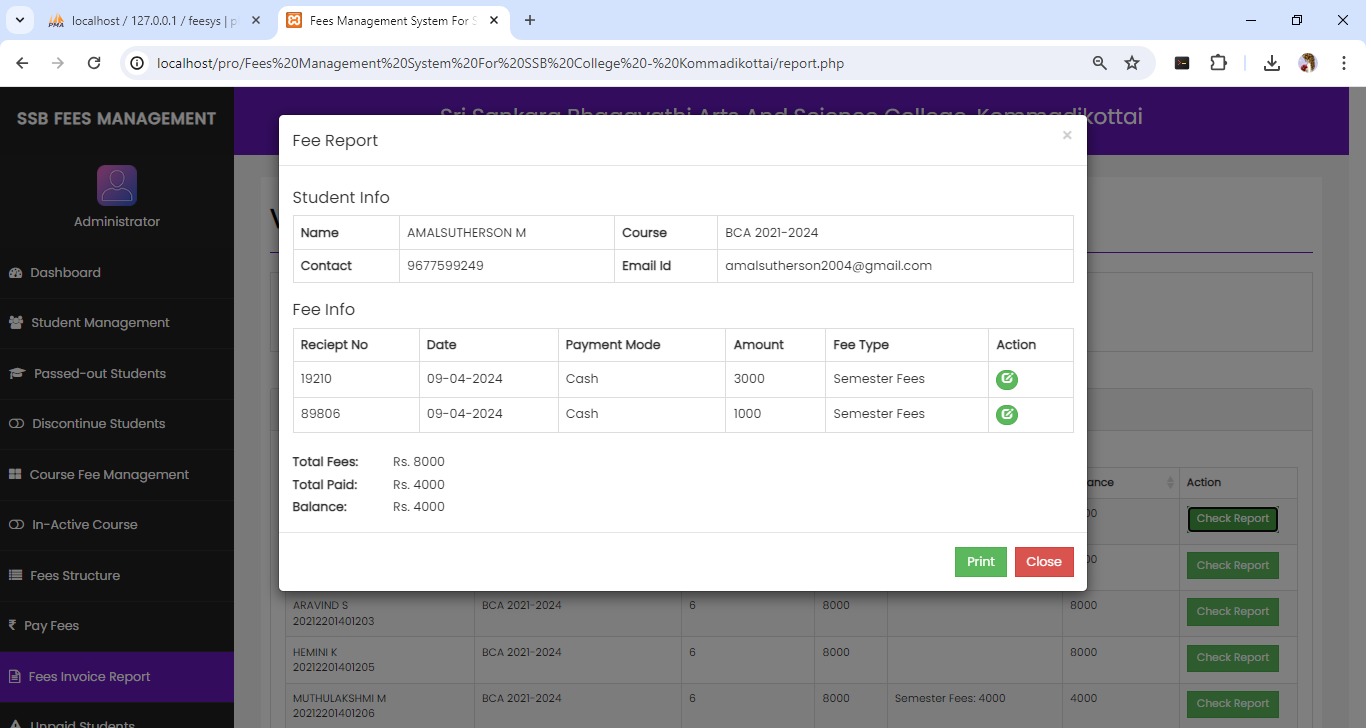
Task: Click the browser address bar URL
Action: (500, 63)
